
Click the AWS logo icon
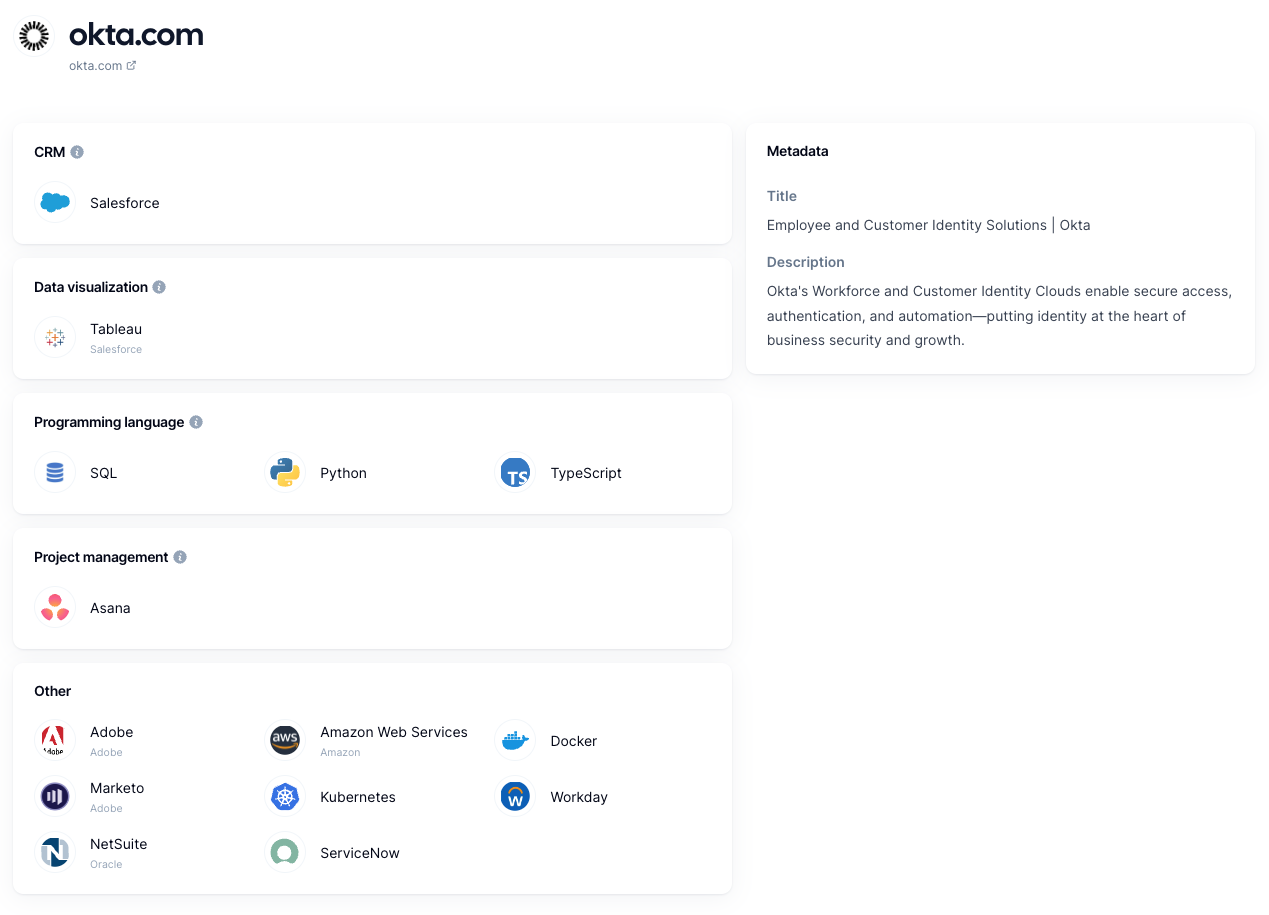point(285,741)
